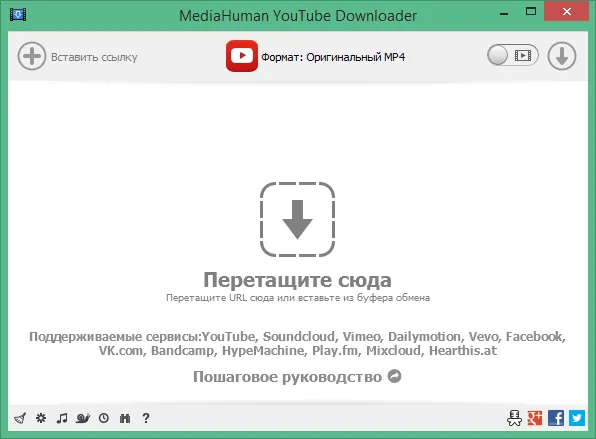Click the plus Paste link button
This screenshot has width=596, height=439.
32,56
